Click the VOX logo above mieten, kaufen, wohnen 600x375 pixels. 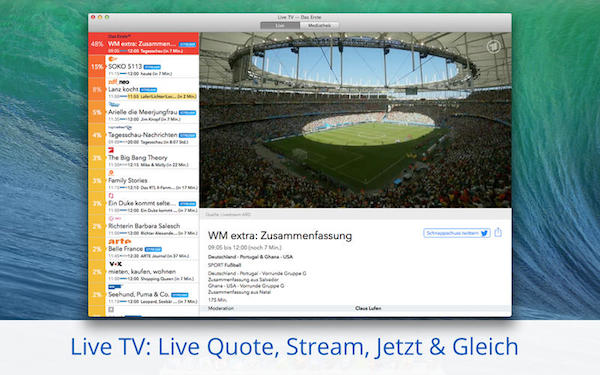tap(115, 264)
